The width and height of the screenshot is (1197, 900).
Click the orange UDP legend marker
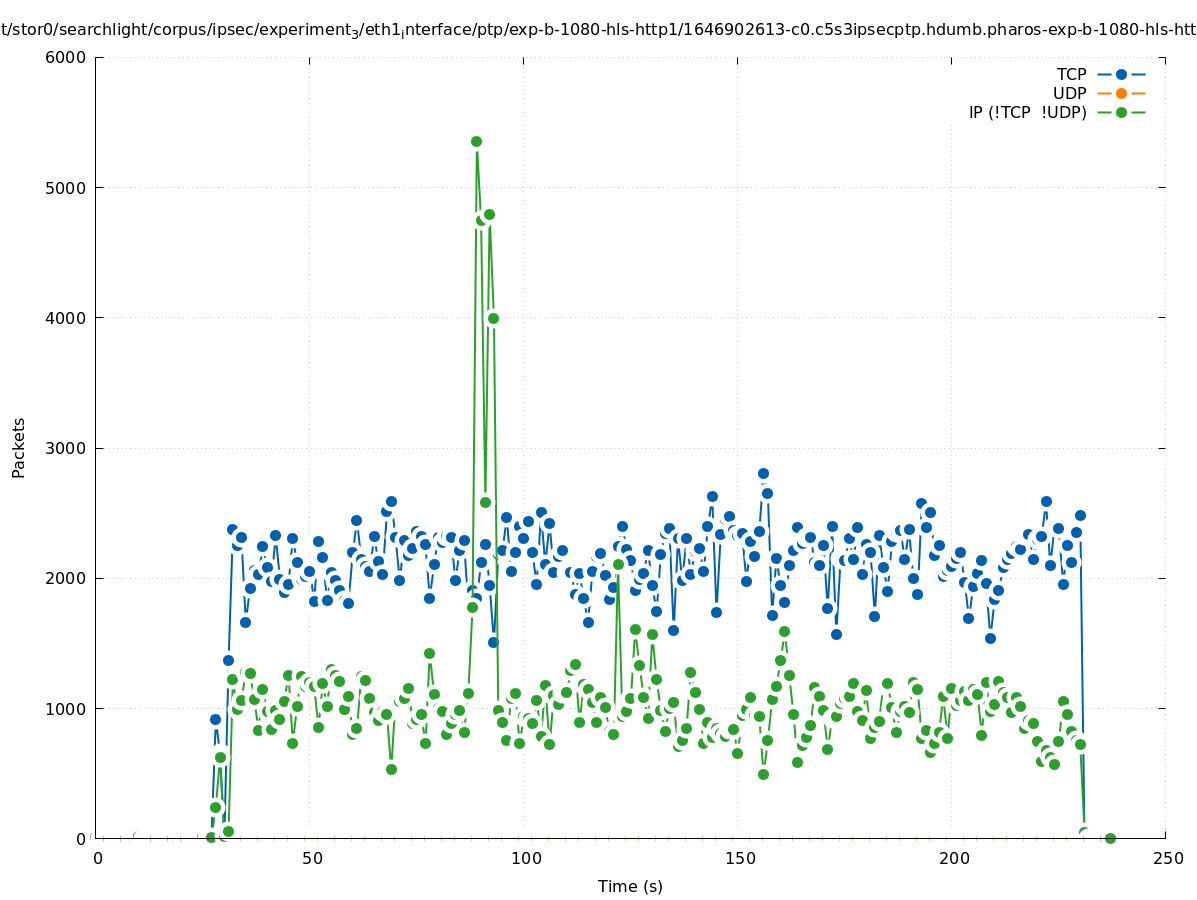(1121, 93)
